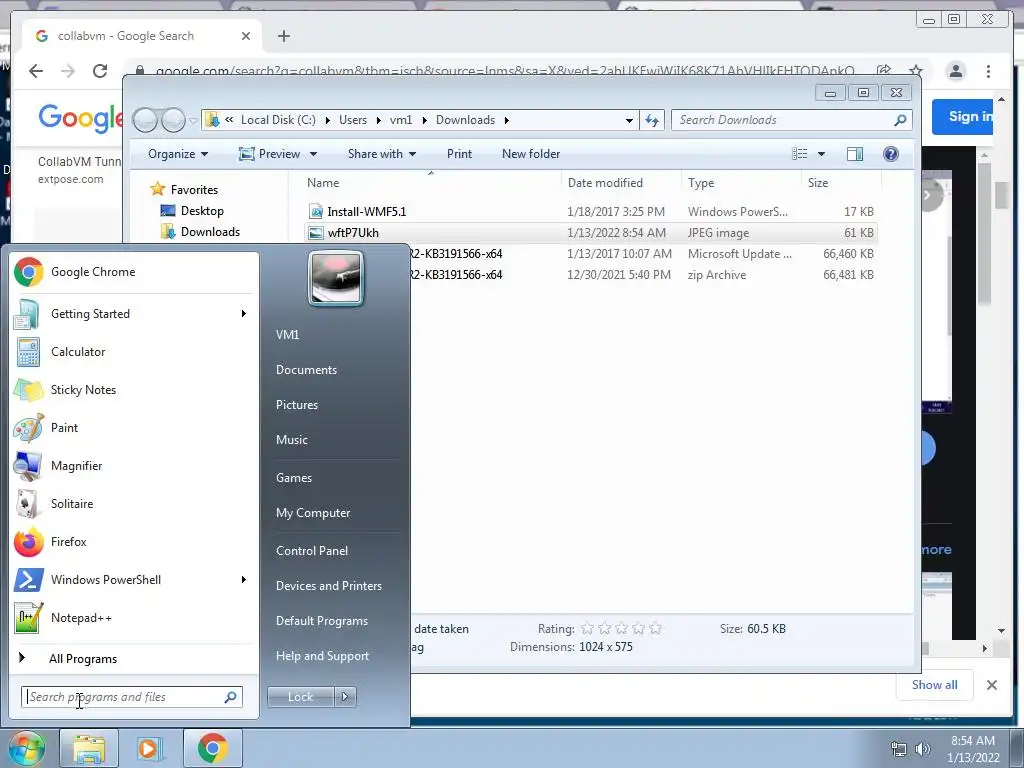Expand the address bar history dropdown
1024x768 pixels.
pos(629,120)
